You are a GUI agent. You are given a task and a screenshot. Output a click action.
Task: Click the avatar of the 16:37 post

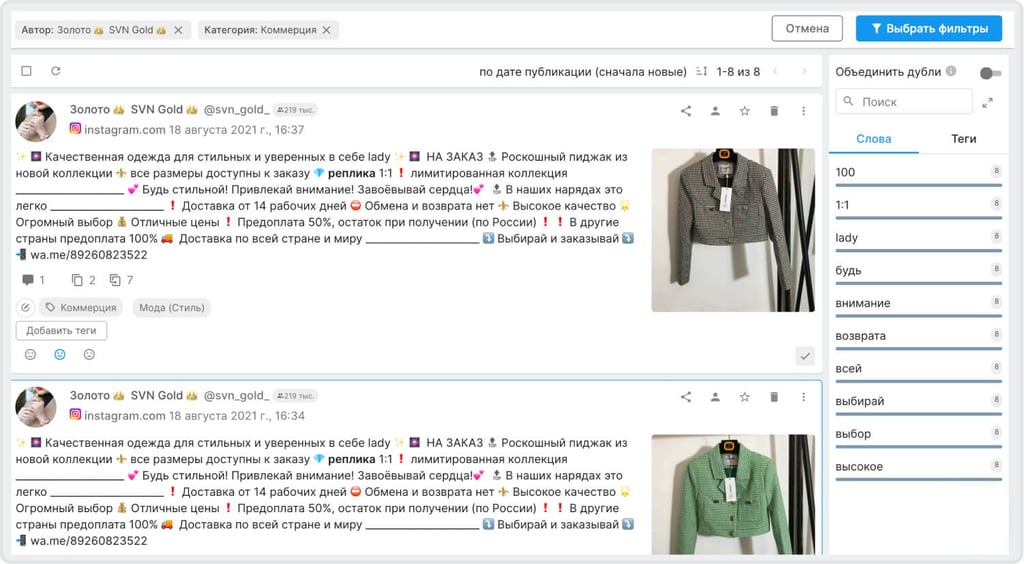coord(36,121)
